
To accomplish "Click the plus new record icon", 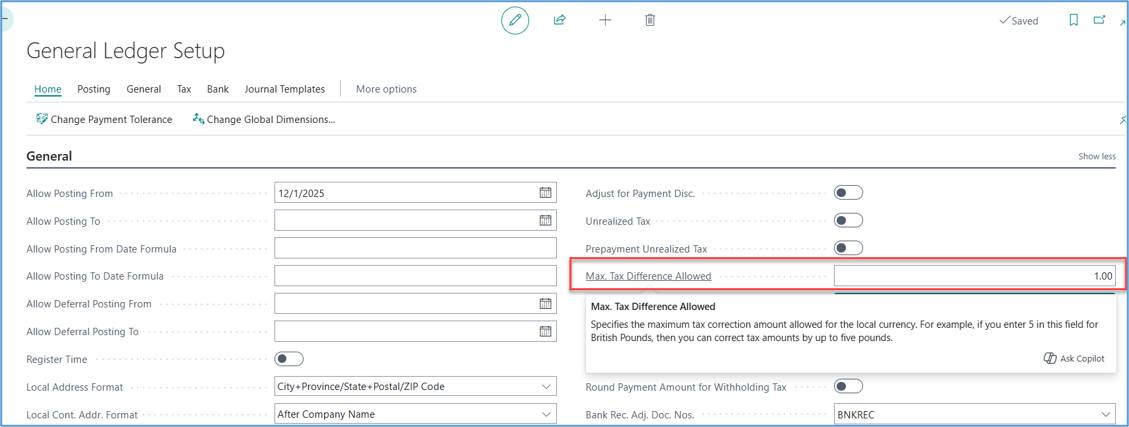I will click(605, 20).
